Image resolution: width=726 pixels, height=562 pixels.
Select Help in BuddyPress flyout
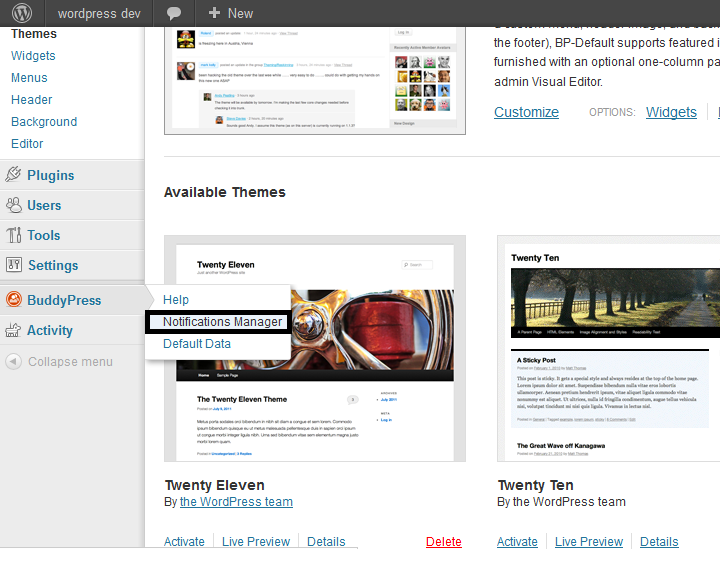pyautogui.click(x=176, y=300)
